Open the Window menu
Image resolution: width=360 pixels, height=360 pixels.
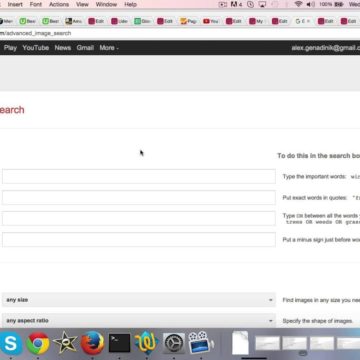(106, 4)
